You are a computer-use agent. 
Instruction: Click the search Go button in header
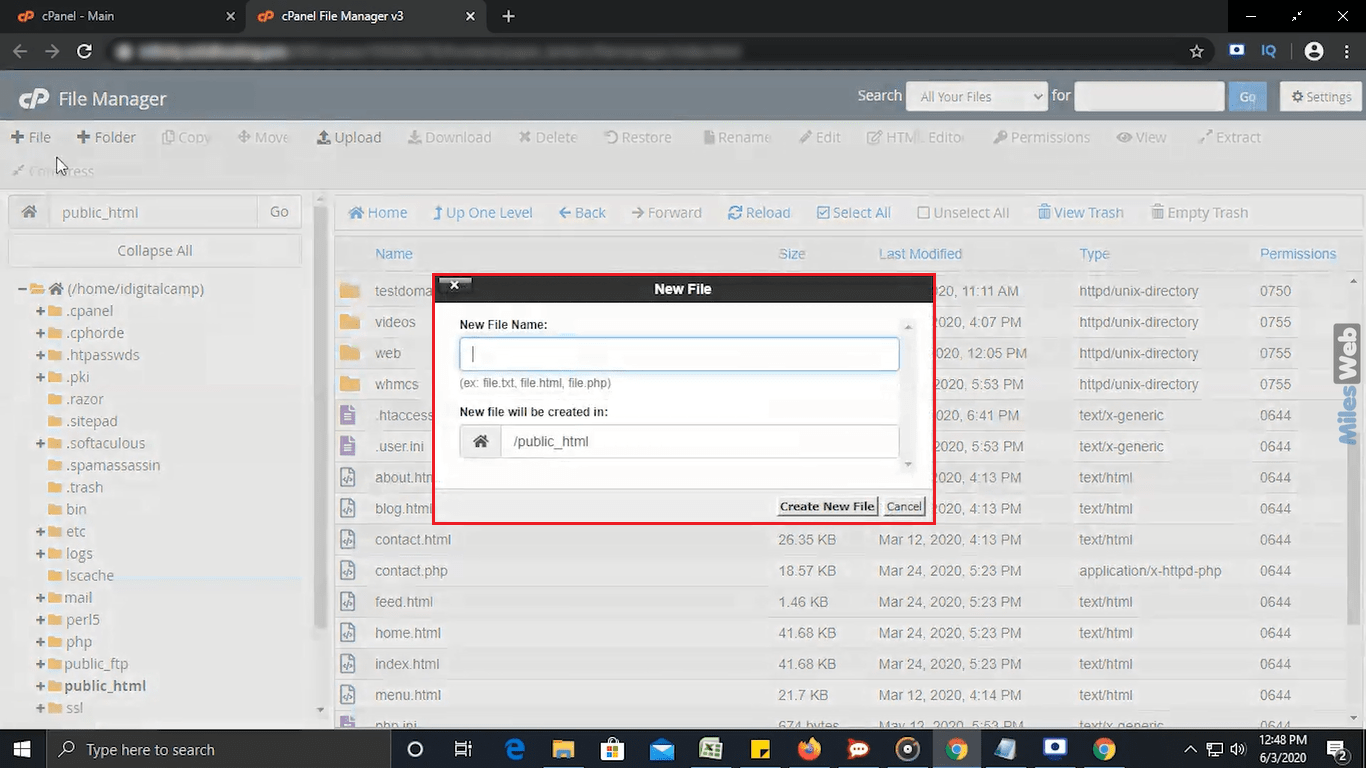point(1247,96)
